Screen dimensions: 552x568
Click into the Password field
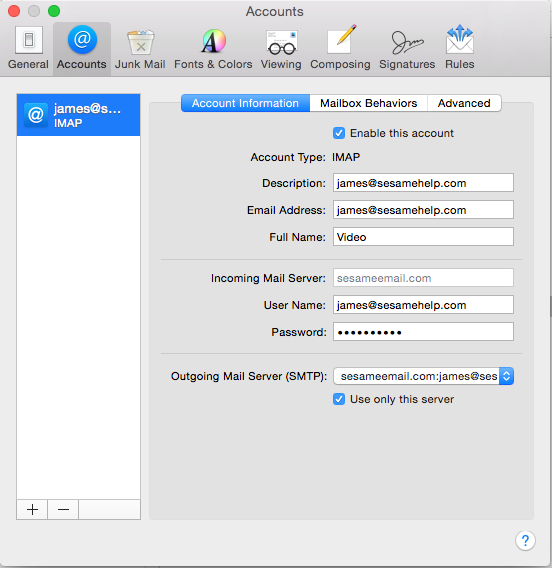[x=423, y=331]
